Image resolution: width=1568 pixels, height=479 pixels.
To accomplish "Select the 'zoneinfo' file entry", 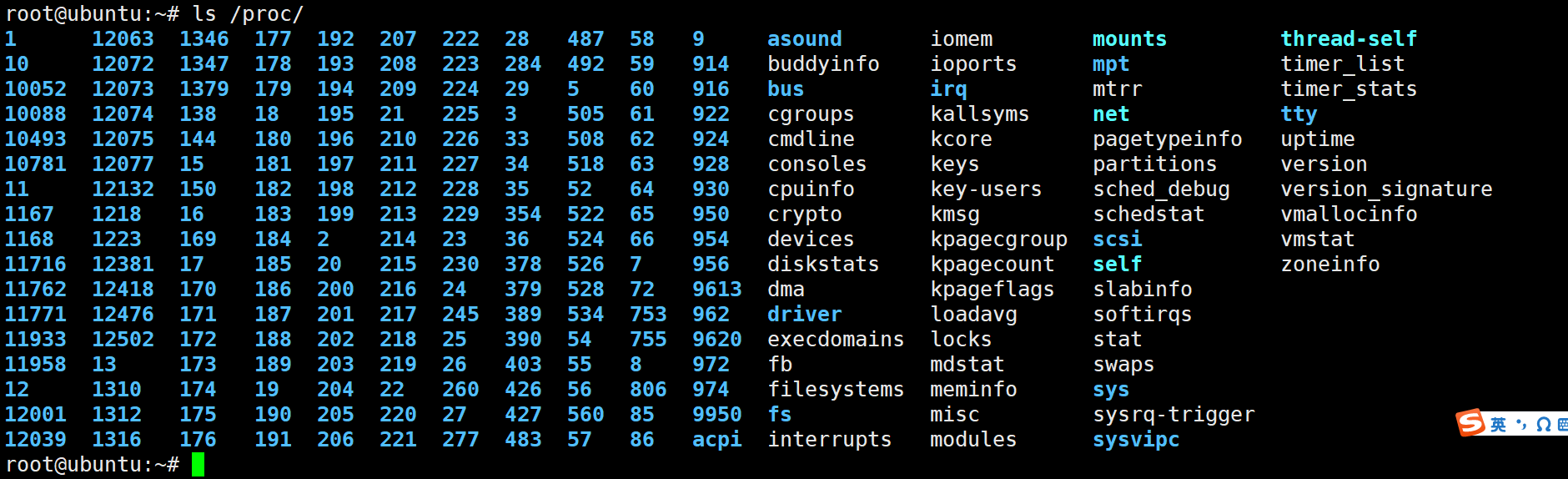I will tap(1330, 265).
